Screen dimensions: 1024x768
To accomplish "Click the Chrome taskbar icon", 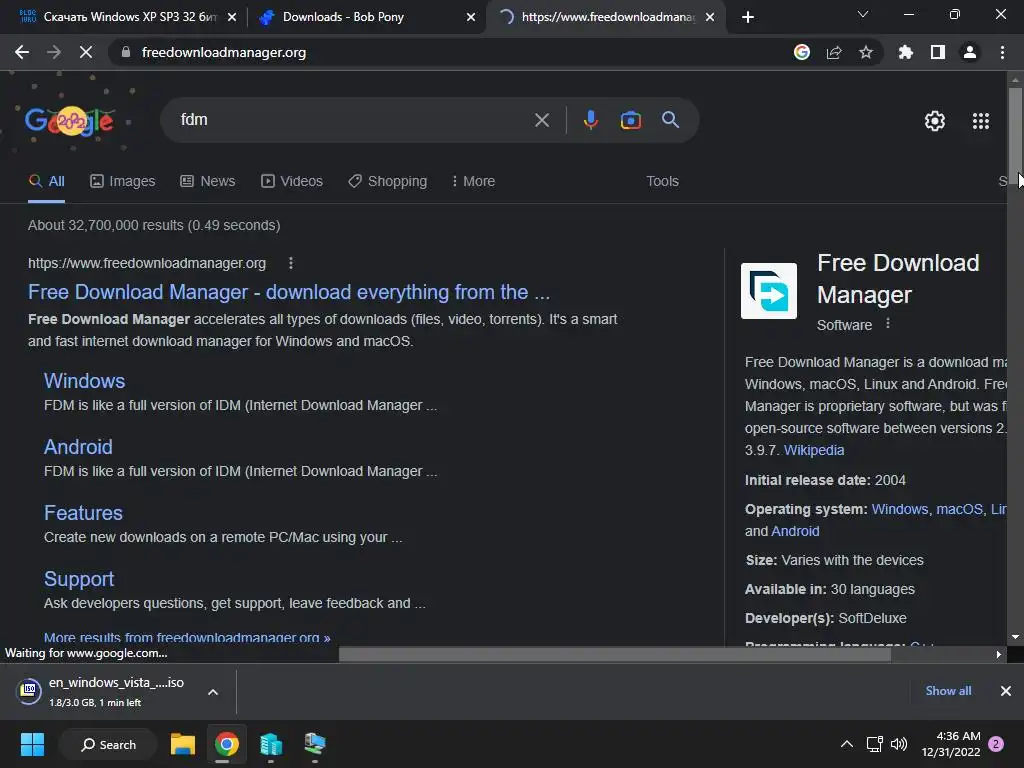I will (x=227, y=744).
